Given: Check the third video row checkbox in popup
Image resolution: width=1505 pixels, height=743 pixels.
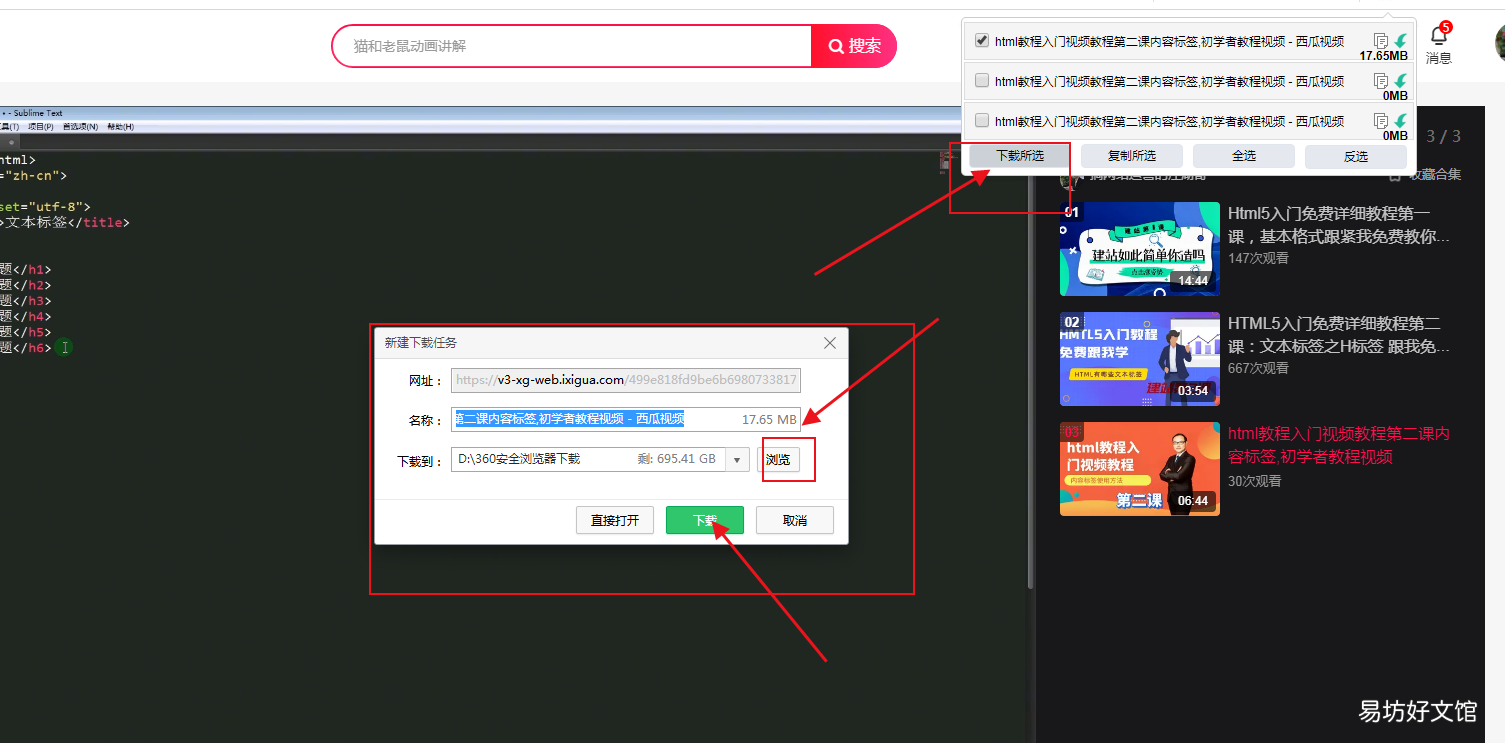Looking at the screenshot, I should click(982, 120).
